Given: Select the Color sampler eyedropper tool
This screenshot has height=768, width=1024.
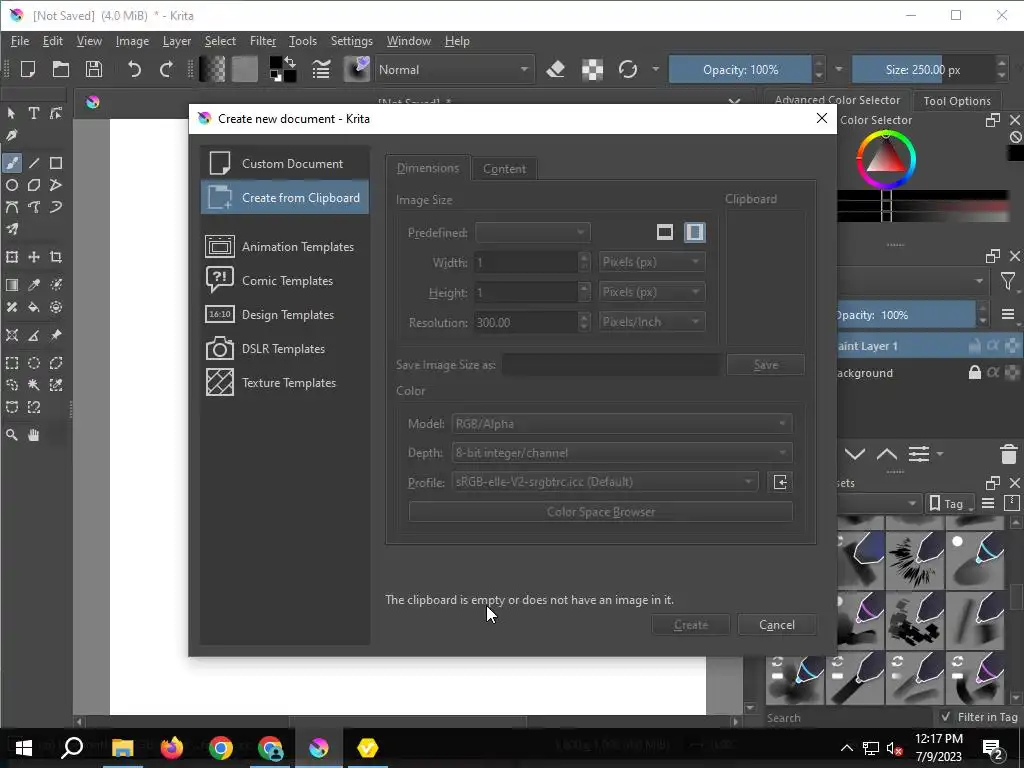Looking at the screenshot, I should [34, 285].
